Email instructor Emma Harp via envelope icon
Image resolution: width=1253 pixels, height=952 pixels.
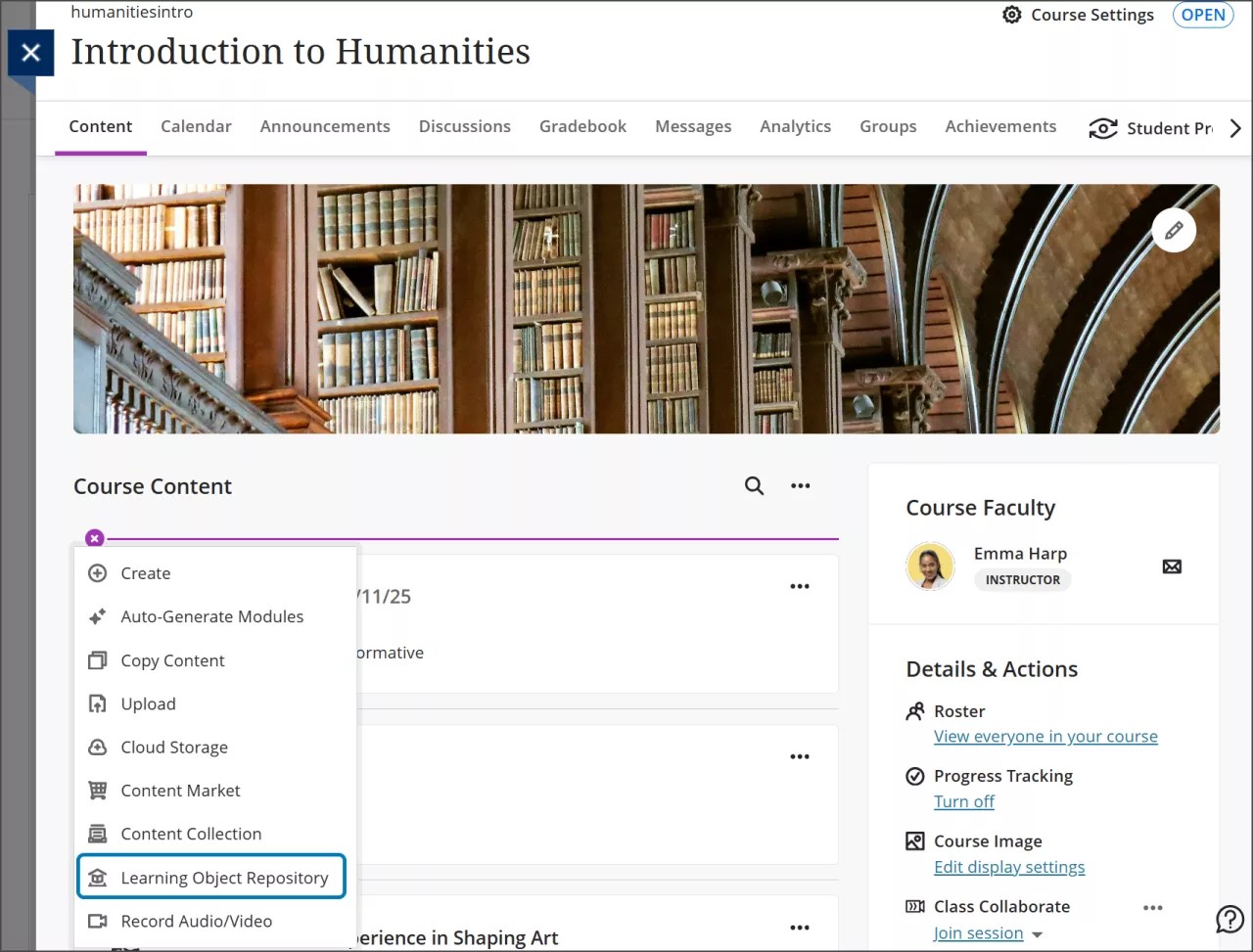1172,566
